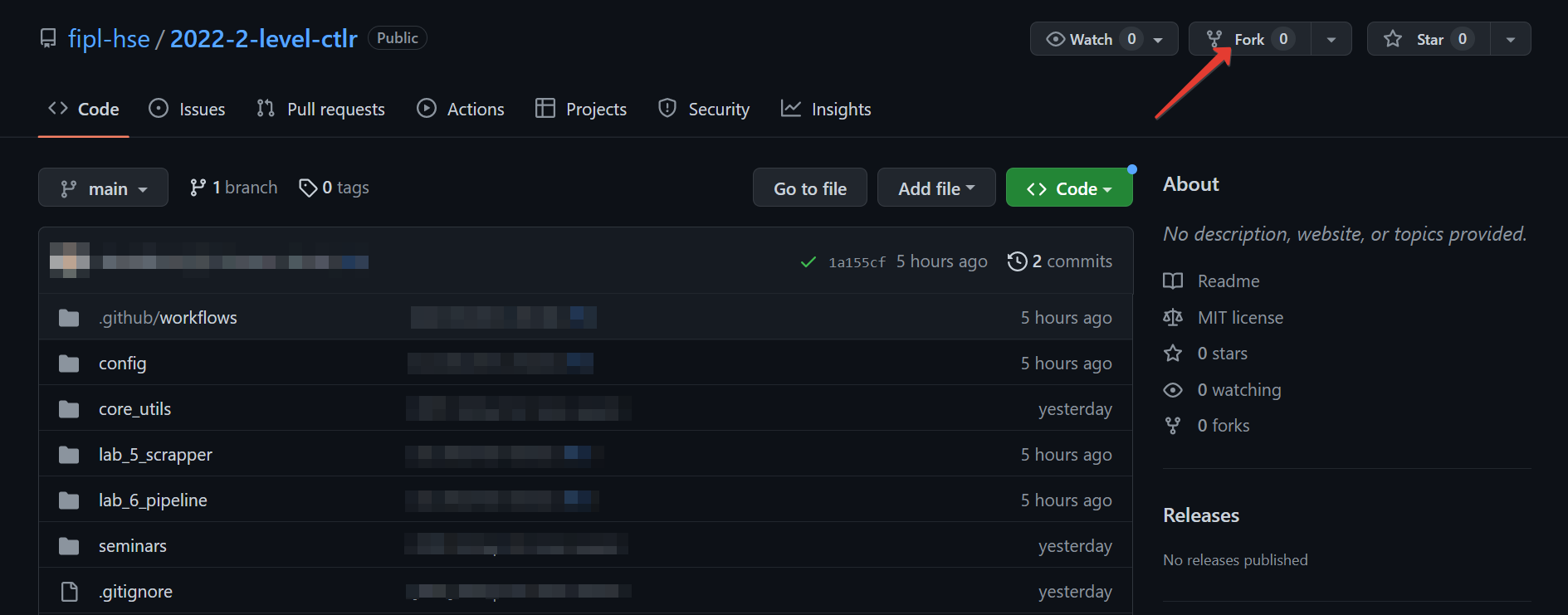Click the Pull requests icon
Image resolution: width=1568 pixels, height=615 pixels.
click(x=266, y=108)
